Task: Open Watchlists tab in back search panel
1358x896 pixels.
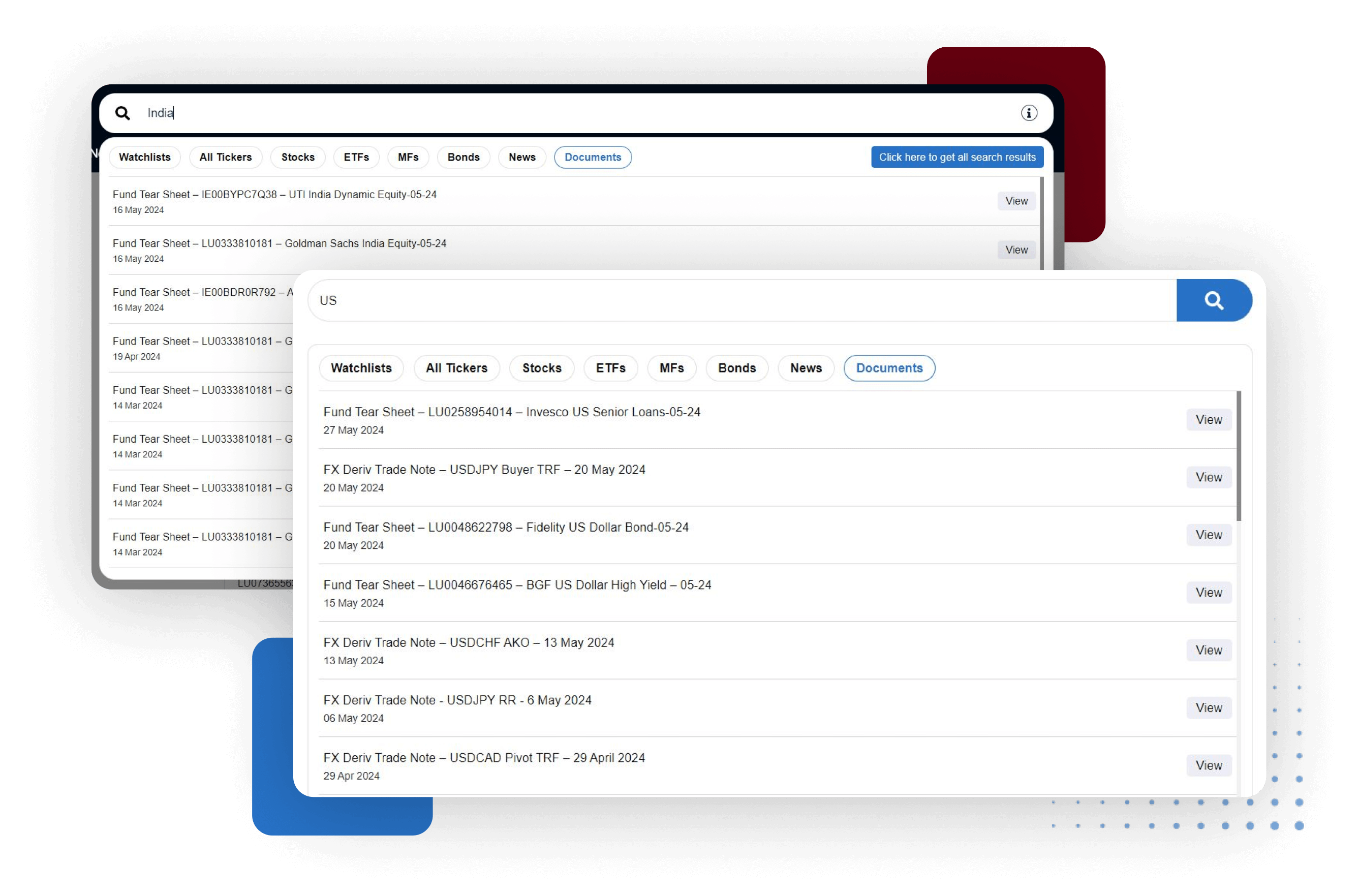Action: click(x=143, y=157)
